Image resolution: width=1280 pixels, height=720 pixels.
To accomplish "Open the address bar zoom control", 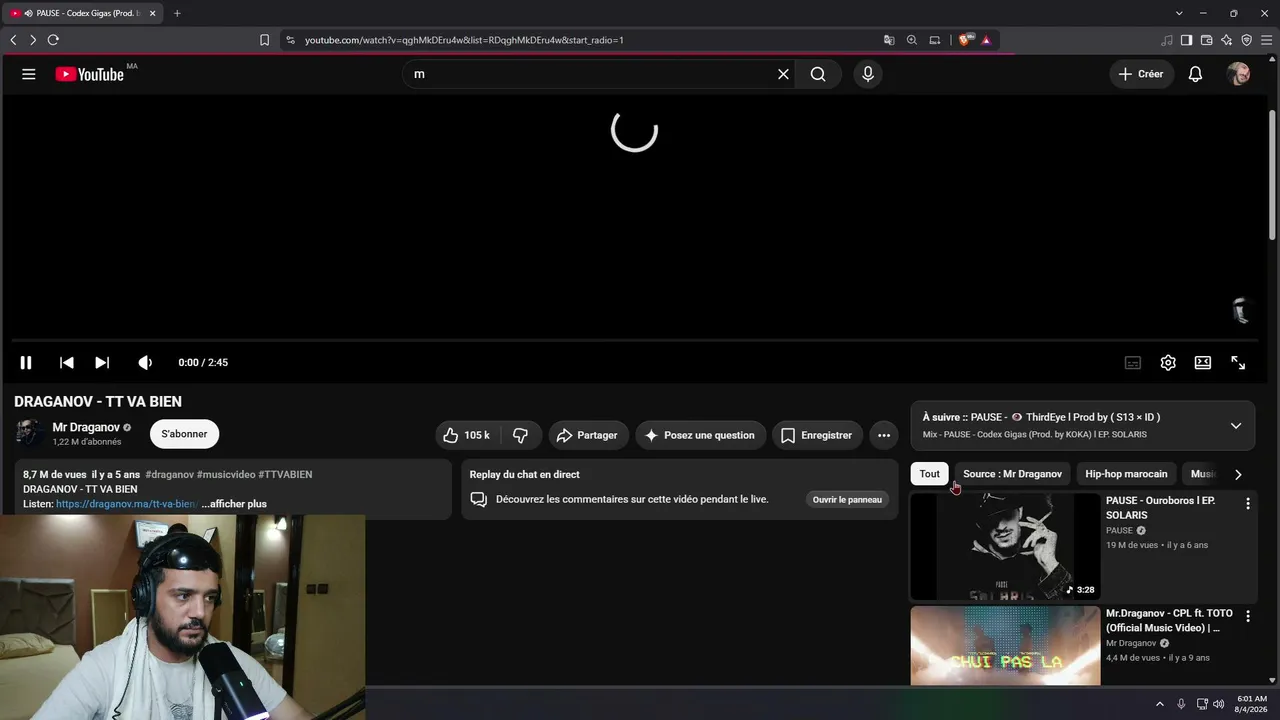I will 912,40.
